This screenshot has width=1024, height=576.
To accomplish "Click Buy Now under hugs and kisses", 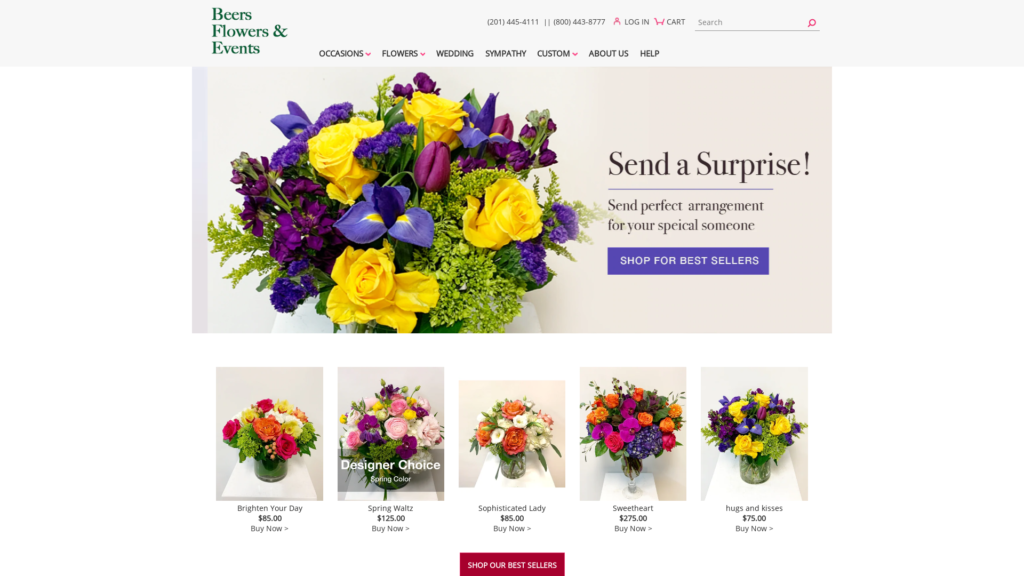I will coord(754,528).
